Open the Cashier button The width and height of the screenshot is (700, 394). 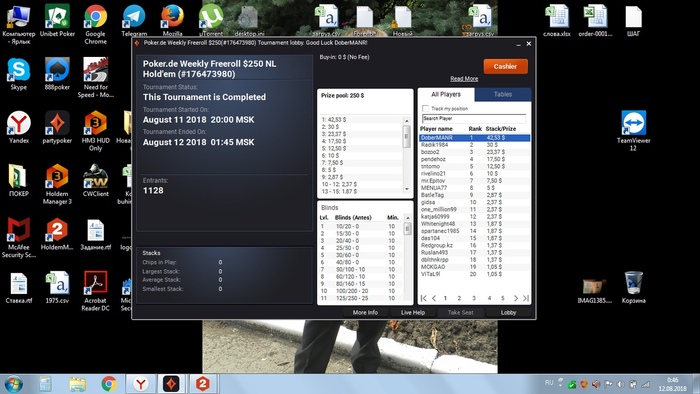coord(505,66)
